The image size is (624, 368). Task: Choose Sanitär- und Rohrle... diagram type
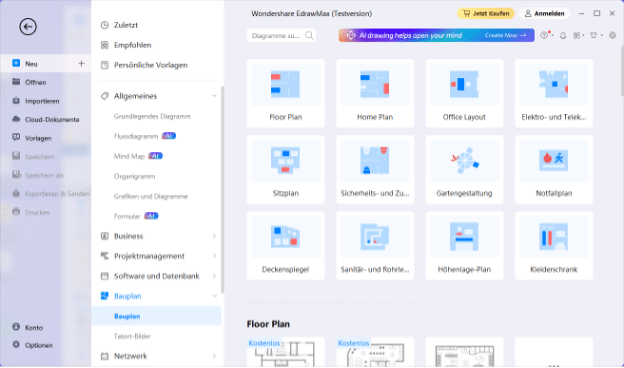375,245
